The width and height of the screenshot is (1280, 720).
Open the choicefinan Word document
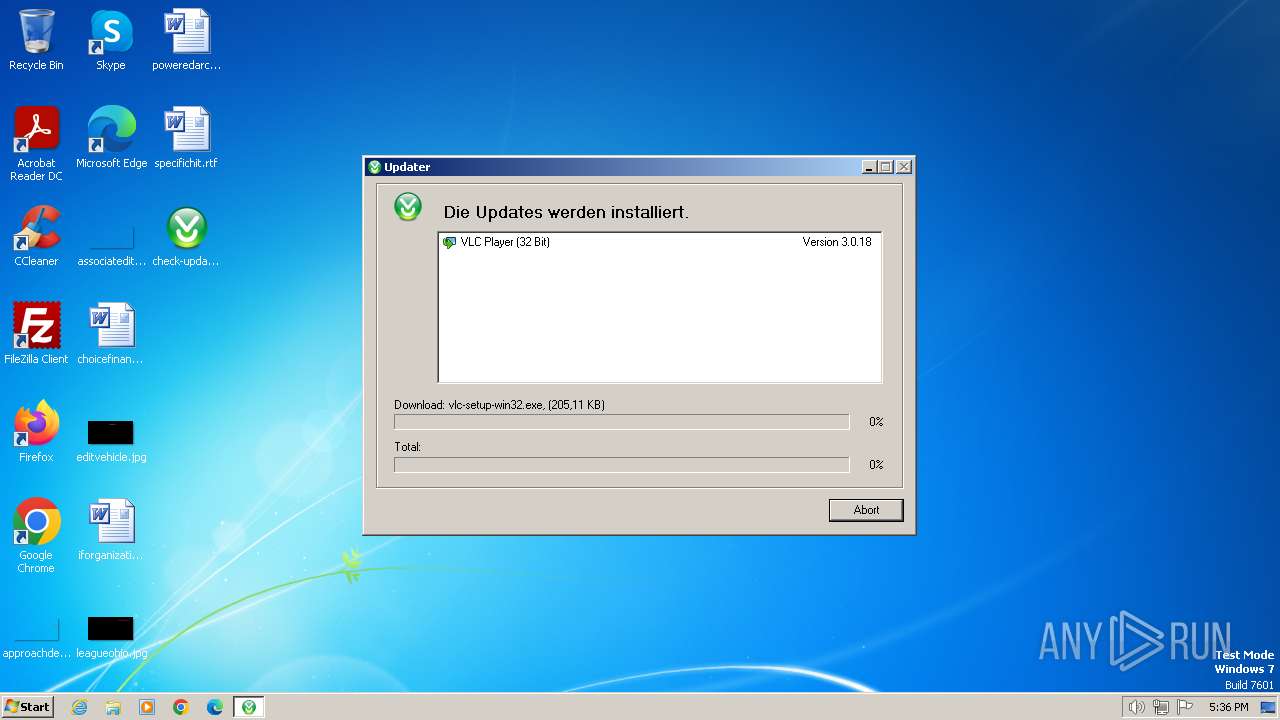coord(111,334)
